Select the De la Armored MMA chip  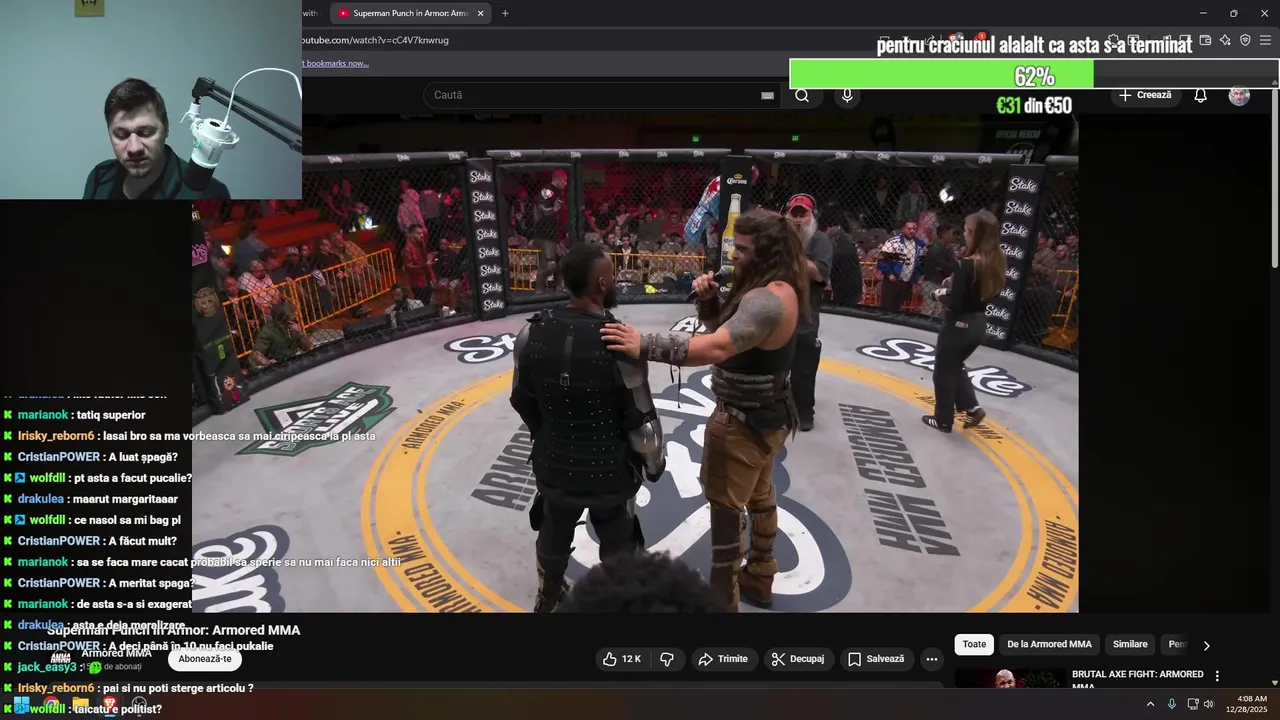click(1049, 645)
